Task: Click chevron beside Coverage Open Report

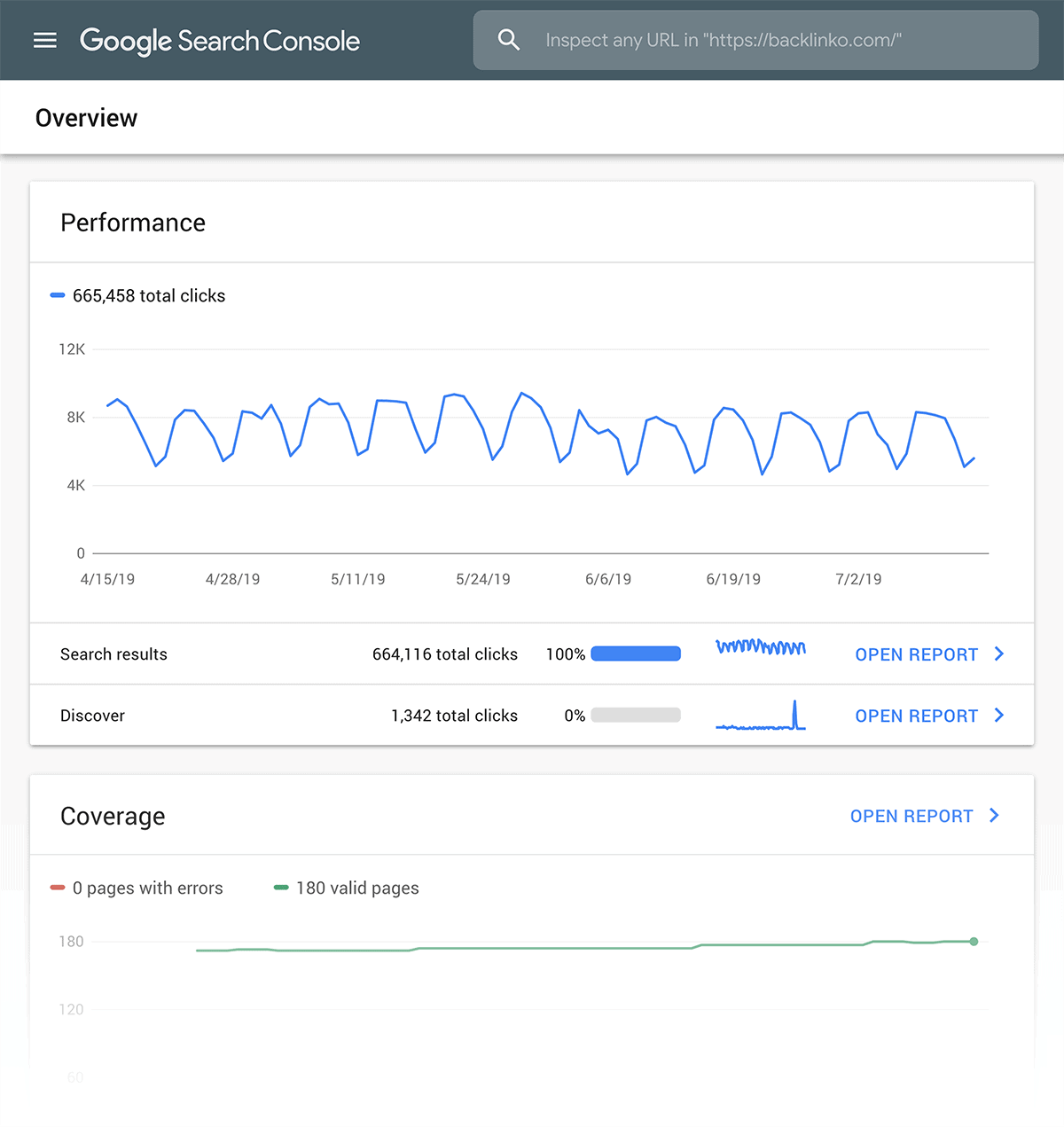Action: pos(994,815)
